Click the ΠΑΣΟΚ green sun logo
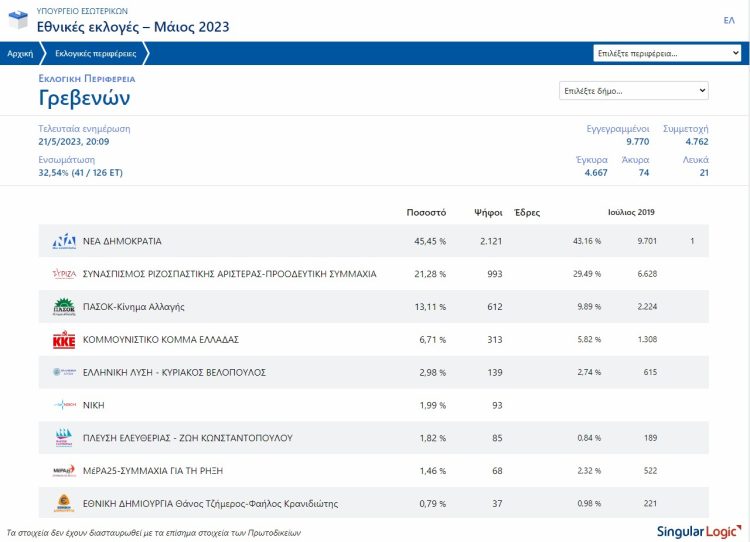The height and width of the screenshot is (542, 750). point(64,307)
